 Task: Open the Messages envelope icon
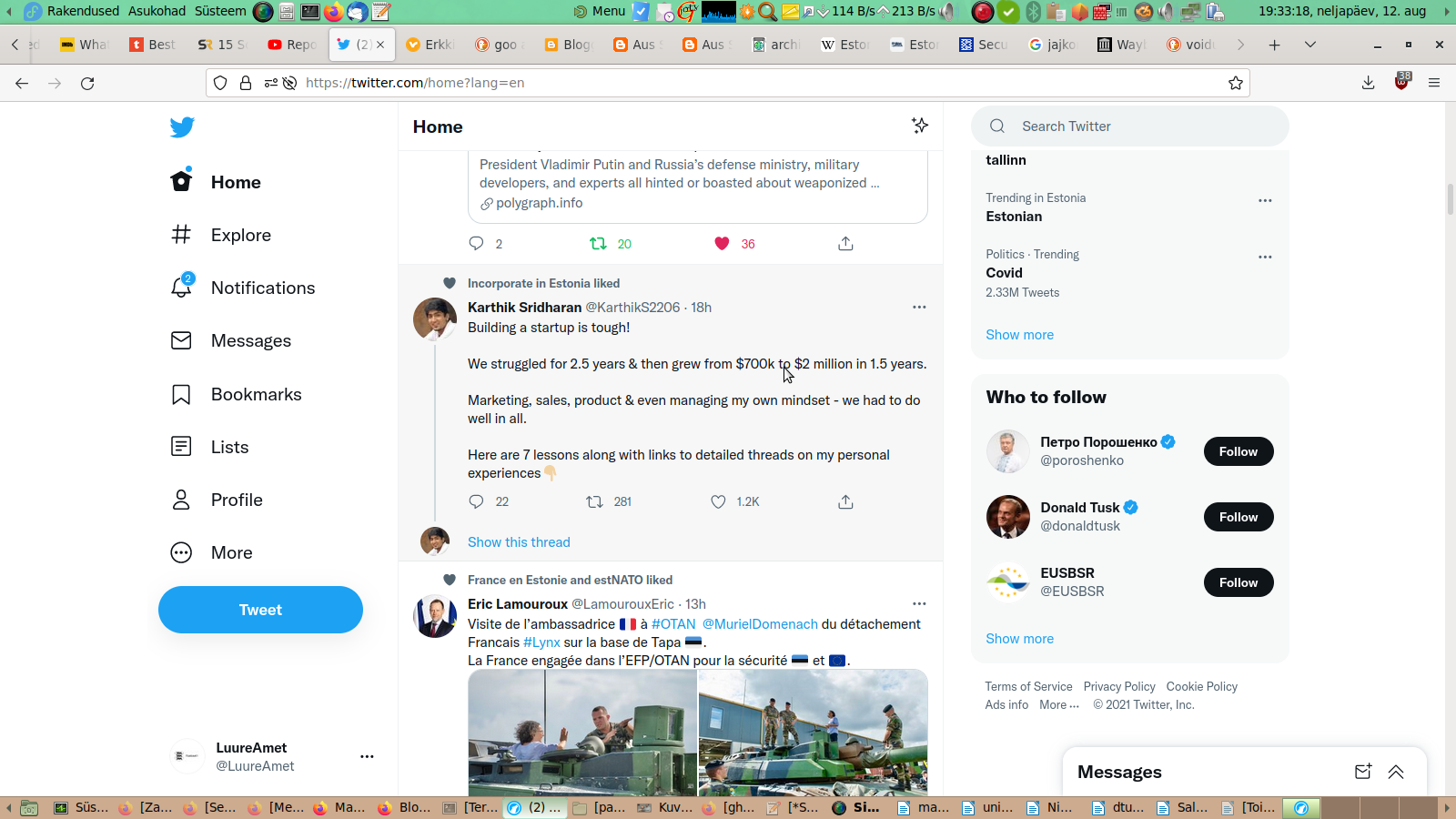pyautogui.click(x=181, y=340)
